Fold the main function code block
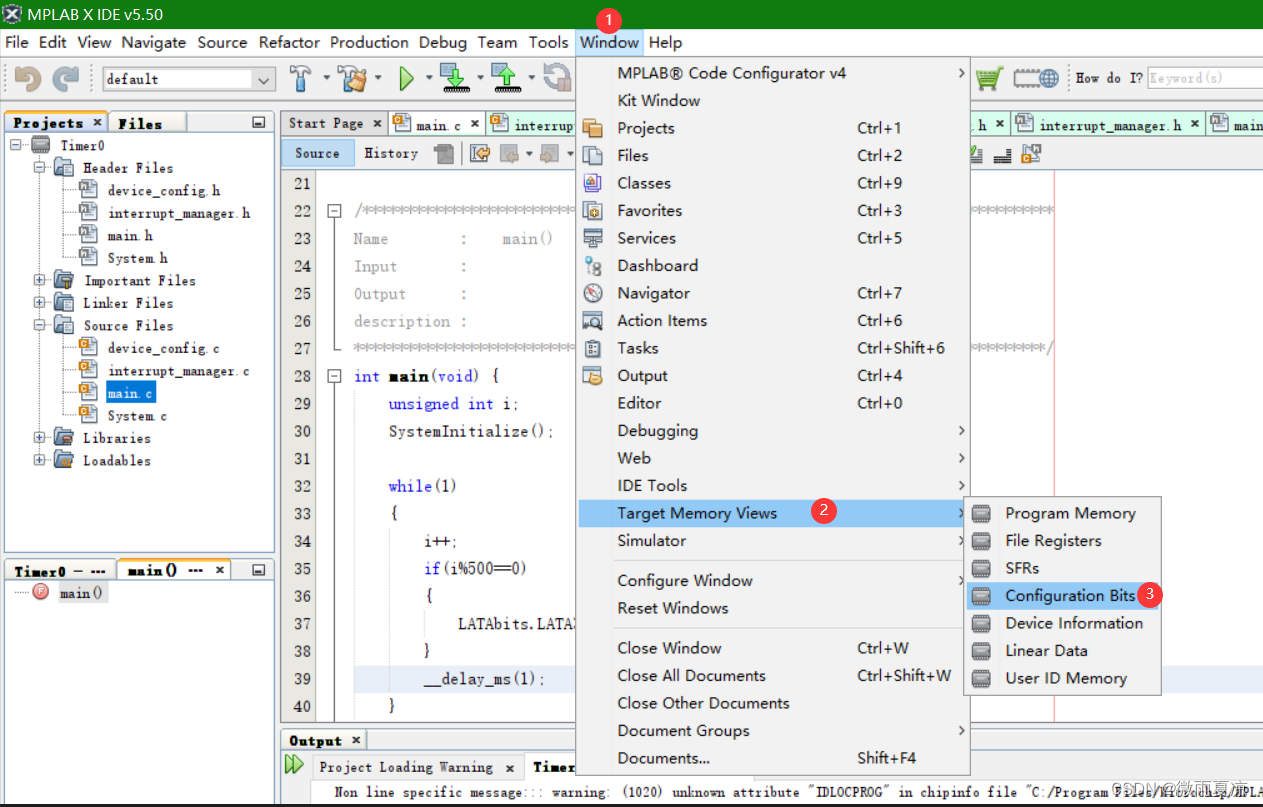The image size is (1263, 807). click(x=334, y=377)
